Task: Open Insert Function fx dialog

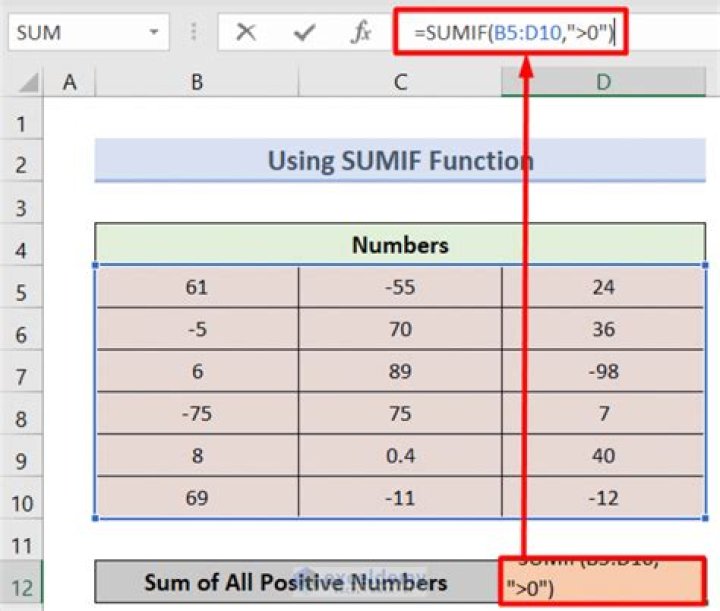Action: pos(360,33)
